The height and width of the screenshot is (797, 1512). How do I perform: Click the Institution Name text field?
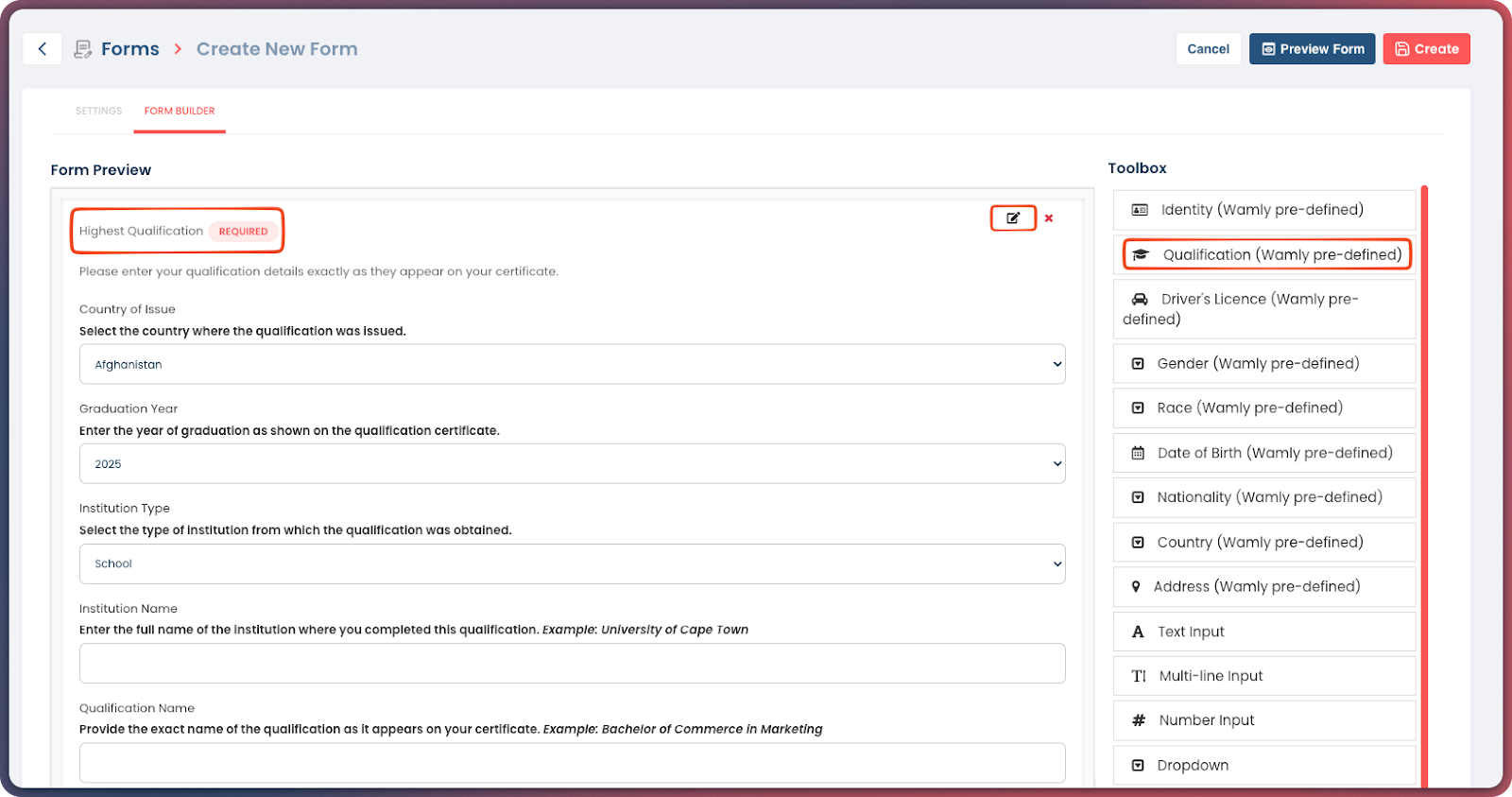pyautogui.click(x=572, y=664)
